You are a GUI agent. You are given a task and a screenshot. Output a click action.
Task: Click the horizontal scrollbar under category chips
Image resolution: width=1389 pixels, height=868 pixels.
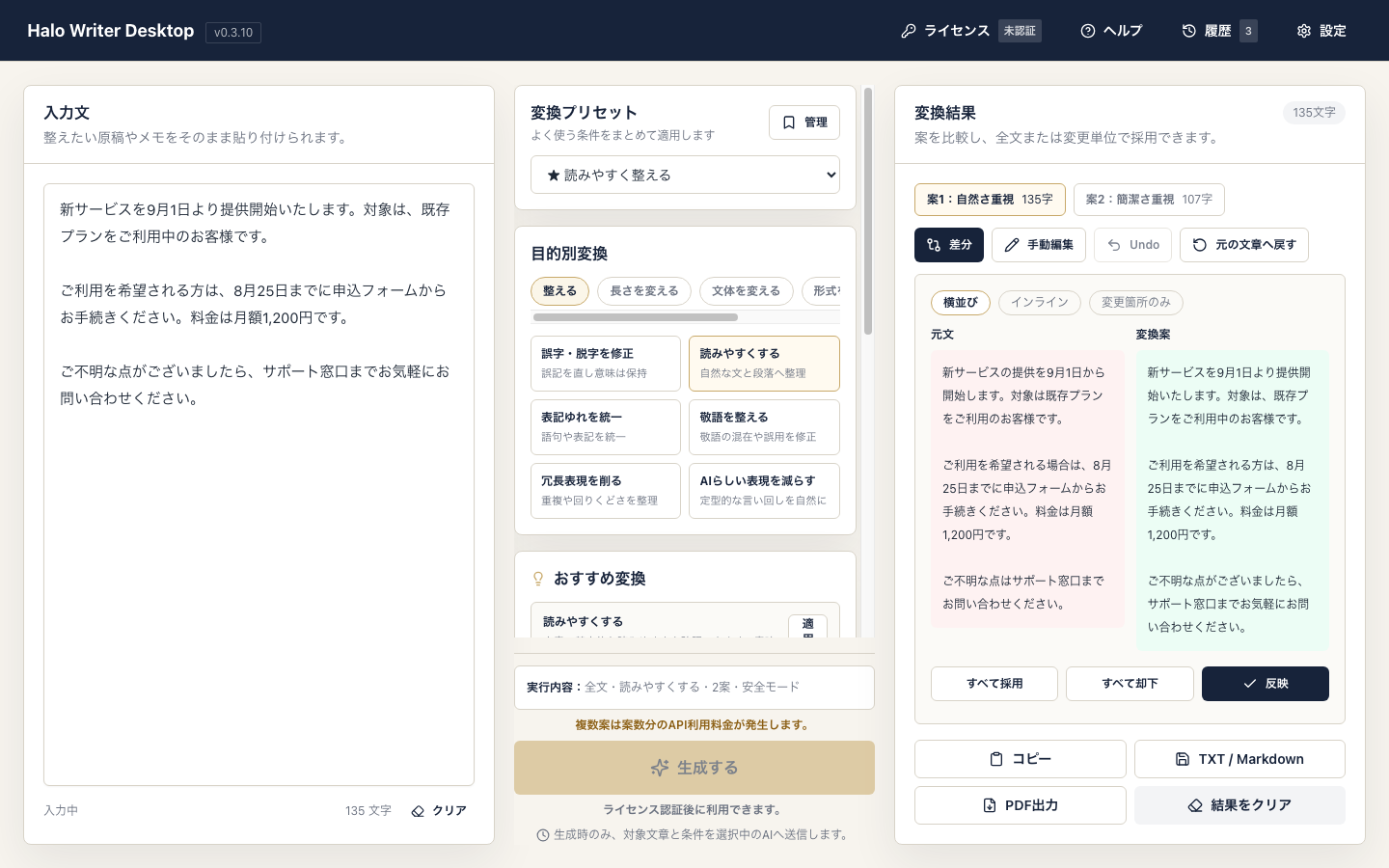tap(636, 317)
